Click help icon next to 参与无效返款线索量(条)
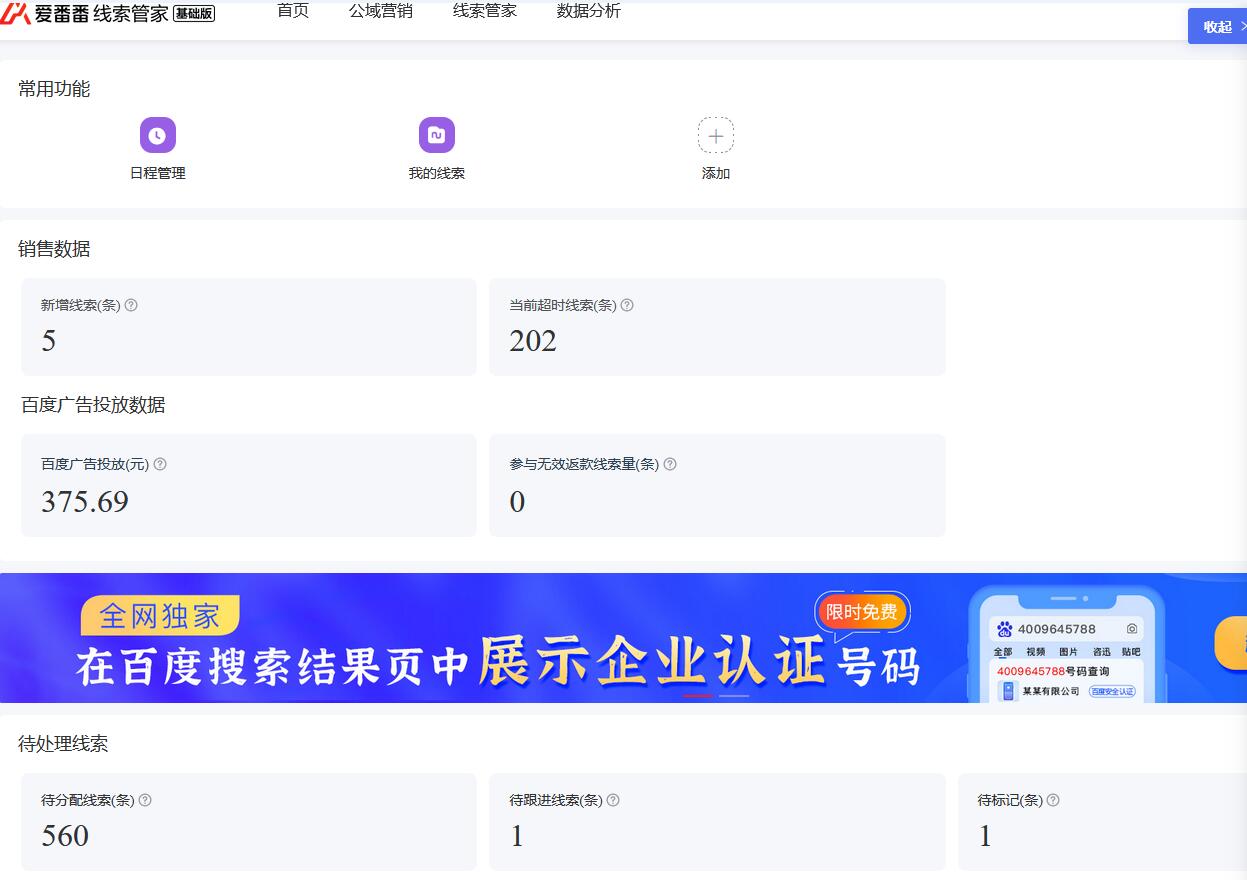 click(670, 464)
